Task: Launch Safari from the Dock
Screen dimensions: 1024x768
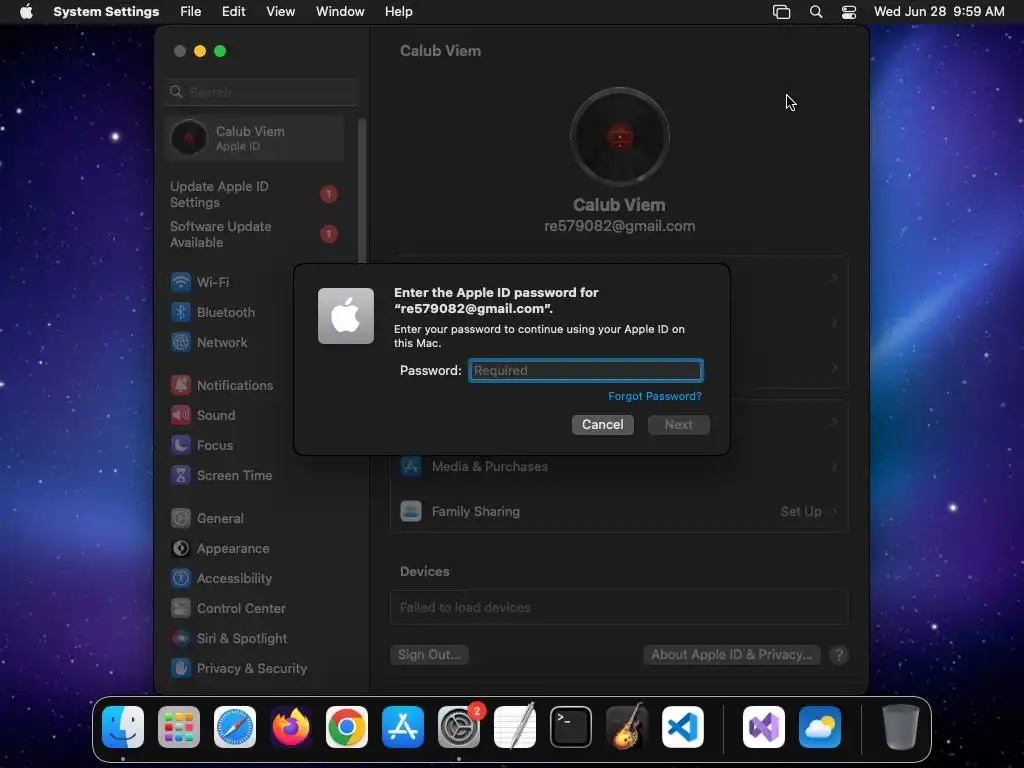Action: point(235,727)
